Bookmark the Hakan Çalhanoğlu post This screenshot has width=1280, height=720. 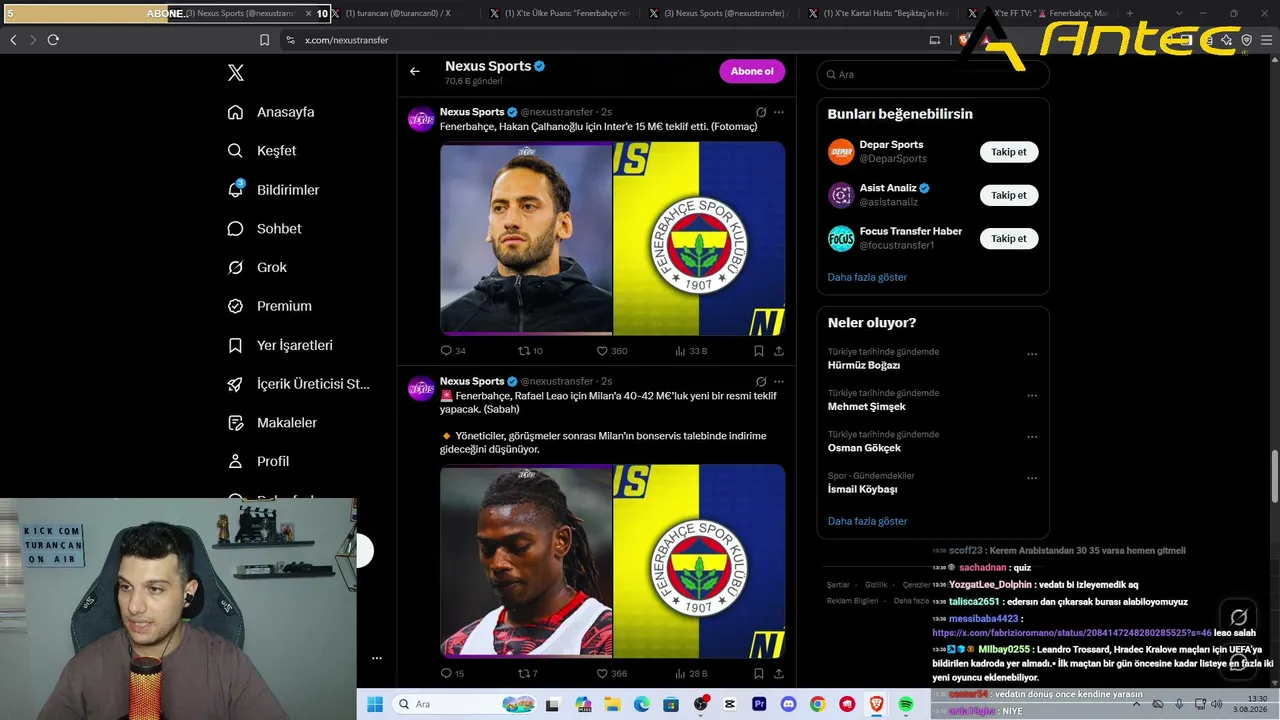(x=759, y=351)
